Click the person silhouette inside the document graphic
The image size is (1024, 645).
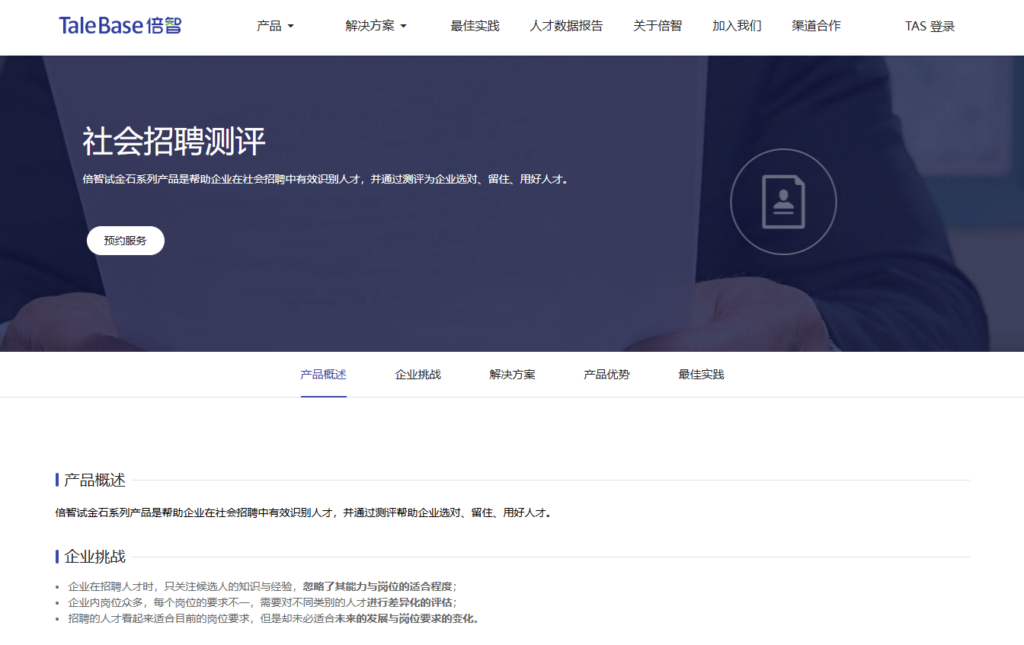pos(784,198)
